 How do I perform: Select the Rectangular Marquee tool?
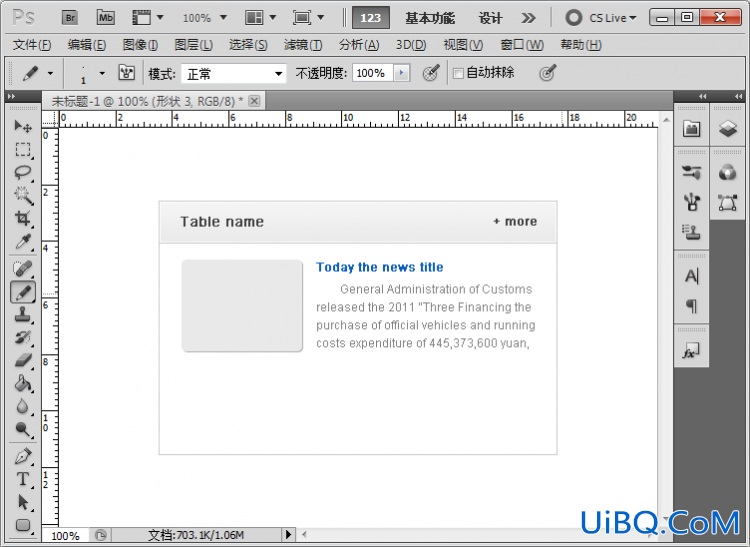22,150
